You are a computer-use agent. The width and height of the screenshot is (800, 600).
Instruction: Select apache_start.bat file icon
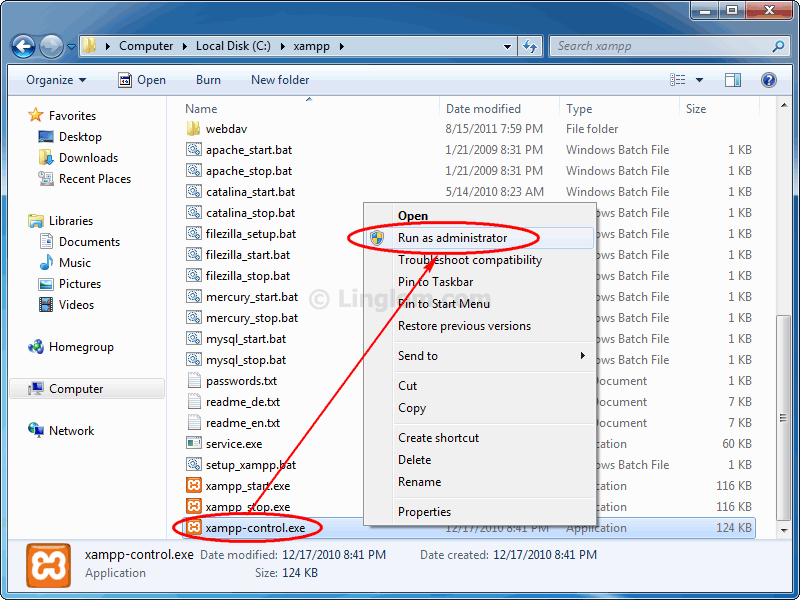click(193, 149)
